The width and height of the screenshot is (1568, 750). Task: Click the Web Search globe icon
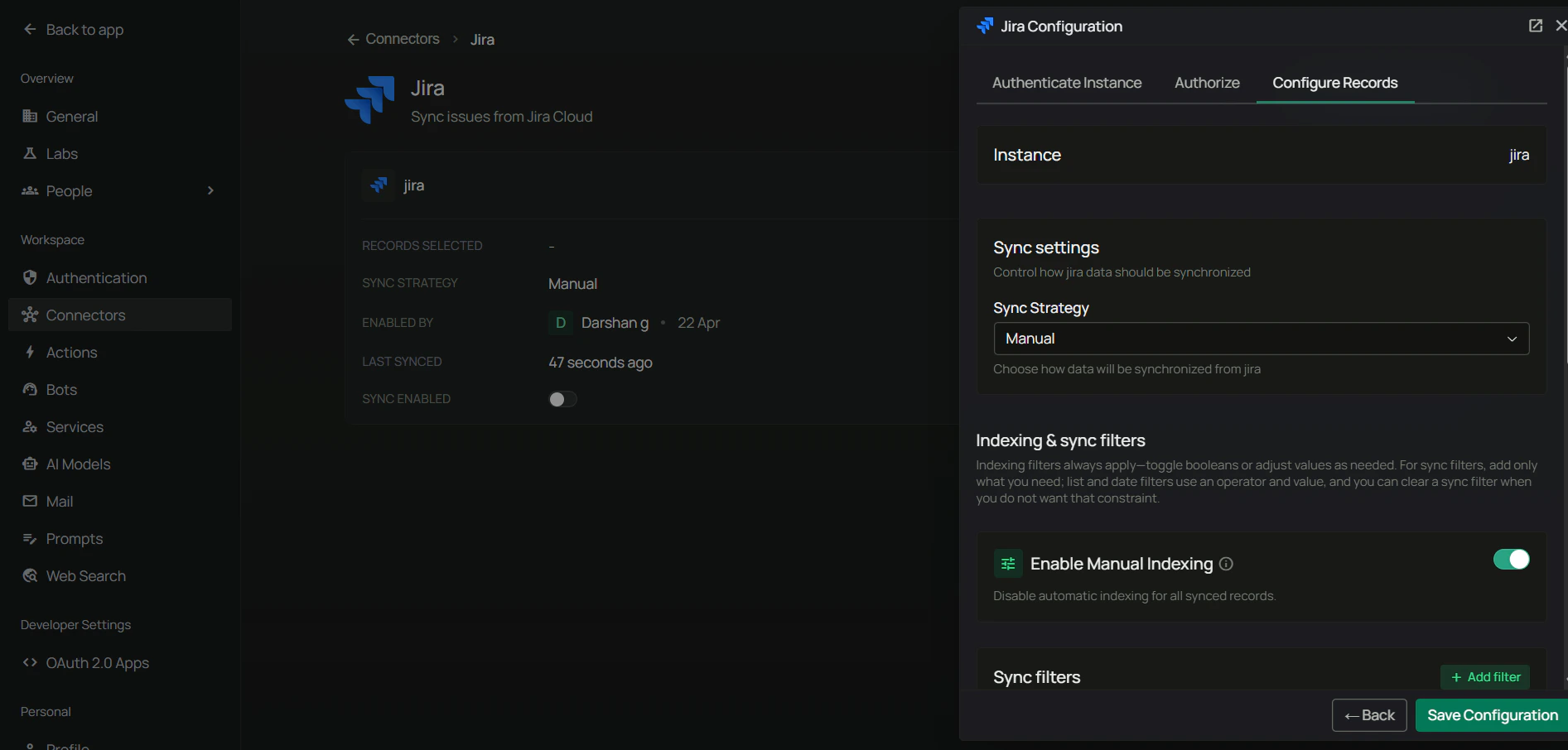(x=30, y=575)
